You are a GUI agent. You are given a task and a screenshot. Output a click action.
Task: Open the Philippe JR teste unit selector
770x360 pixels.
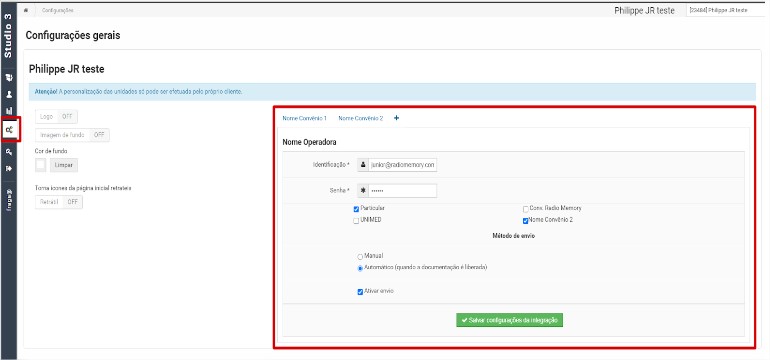[725, 10]
